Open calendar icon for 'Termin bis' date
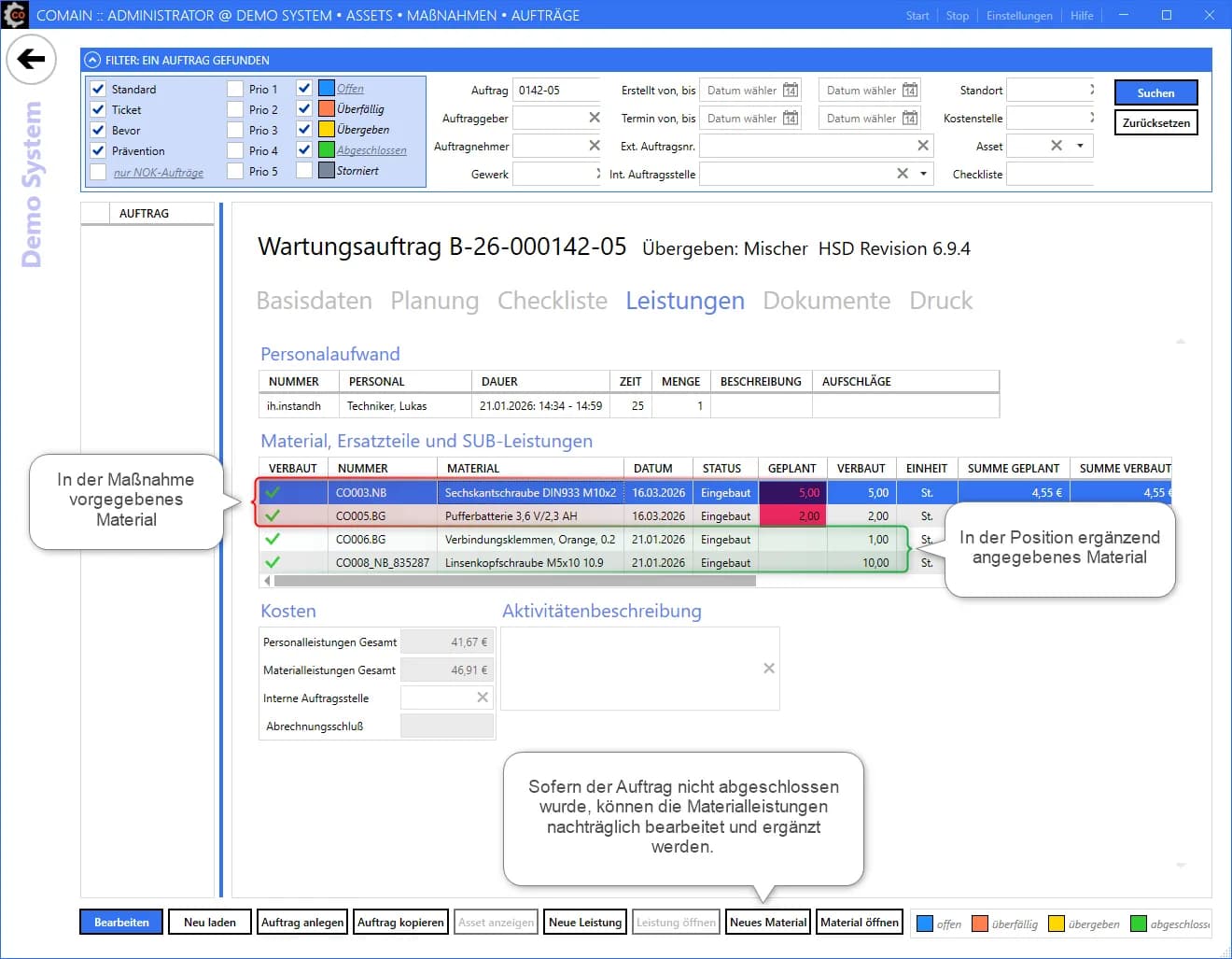 tap(909, 119)
